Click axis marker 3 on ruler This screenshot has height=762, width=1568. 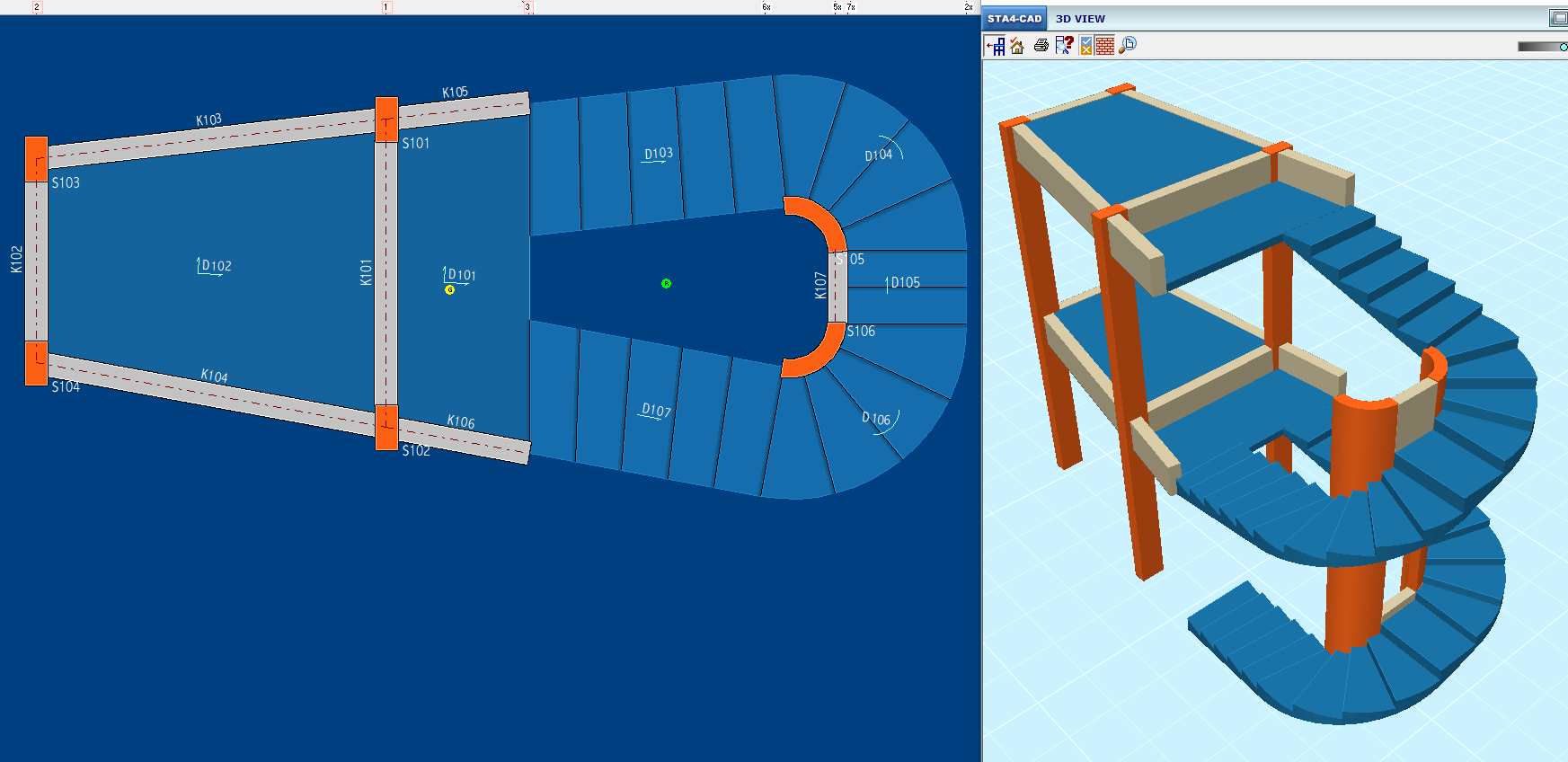[527, 7]
